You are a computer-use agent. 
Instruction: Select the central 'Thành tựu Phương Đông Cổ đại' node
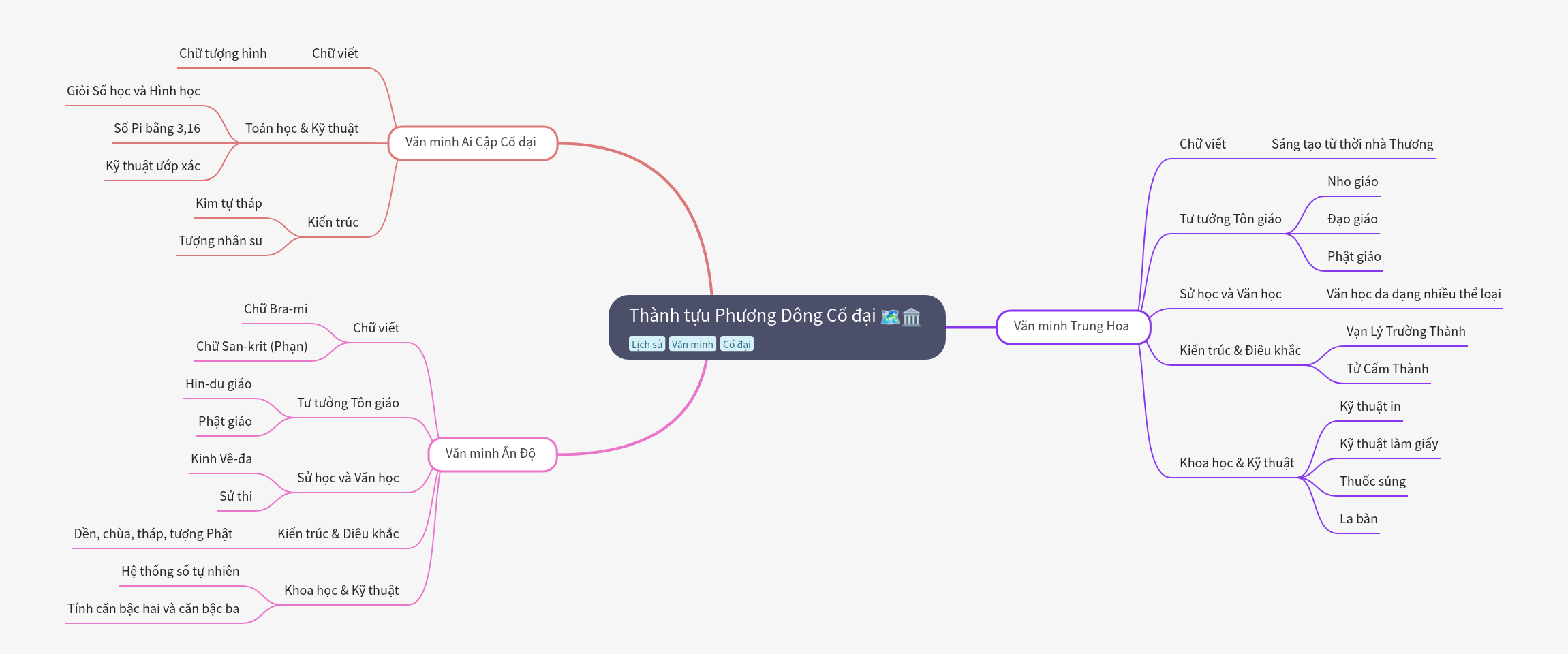pos(753,316)
